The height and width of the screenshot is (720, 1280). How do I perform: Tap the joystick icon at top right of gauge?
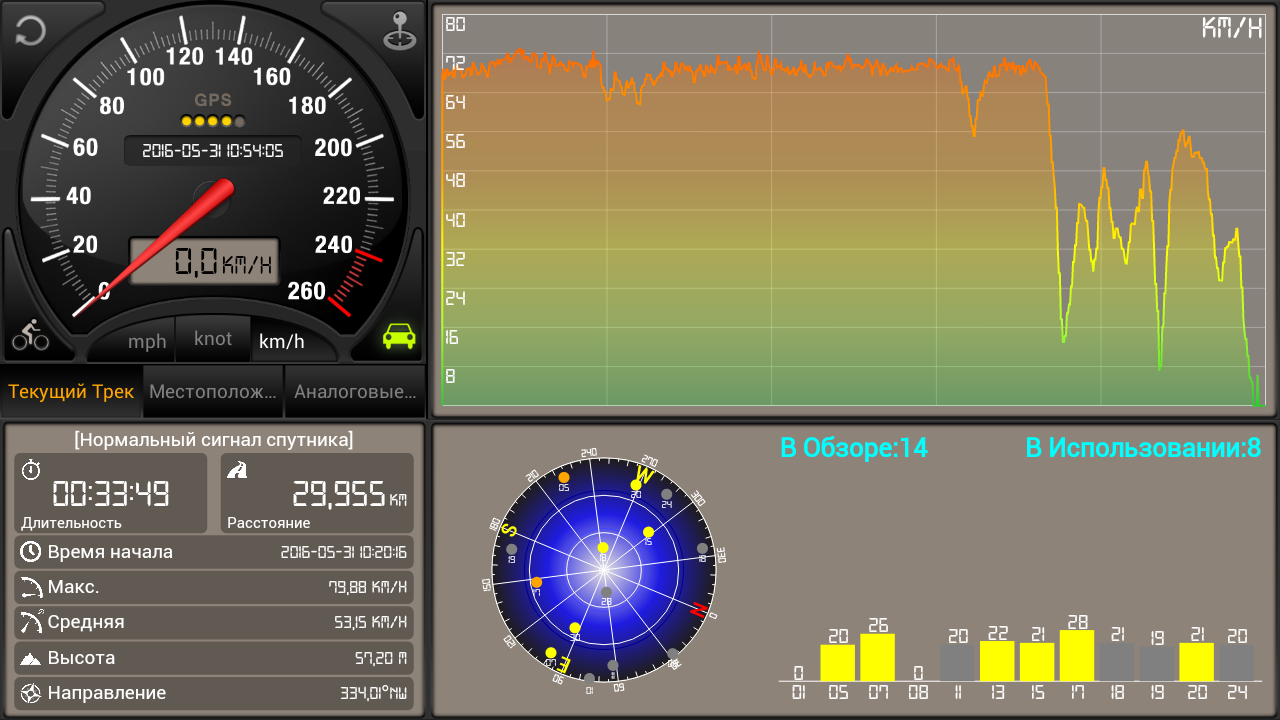coord(399,30)
